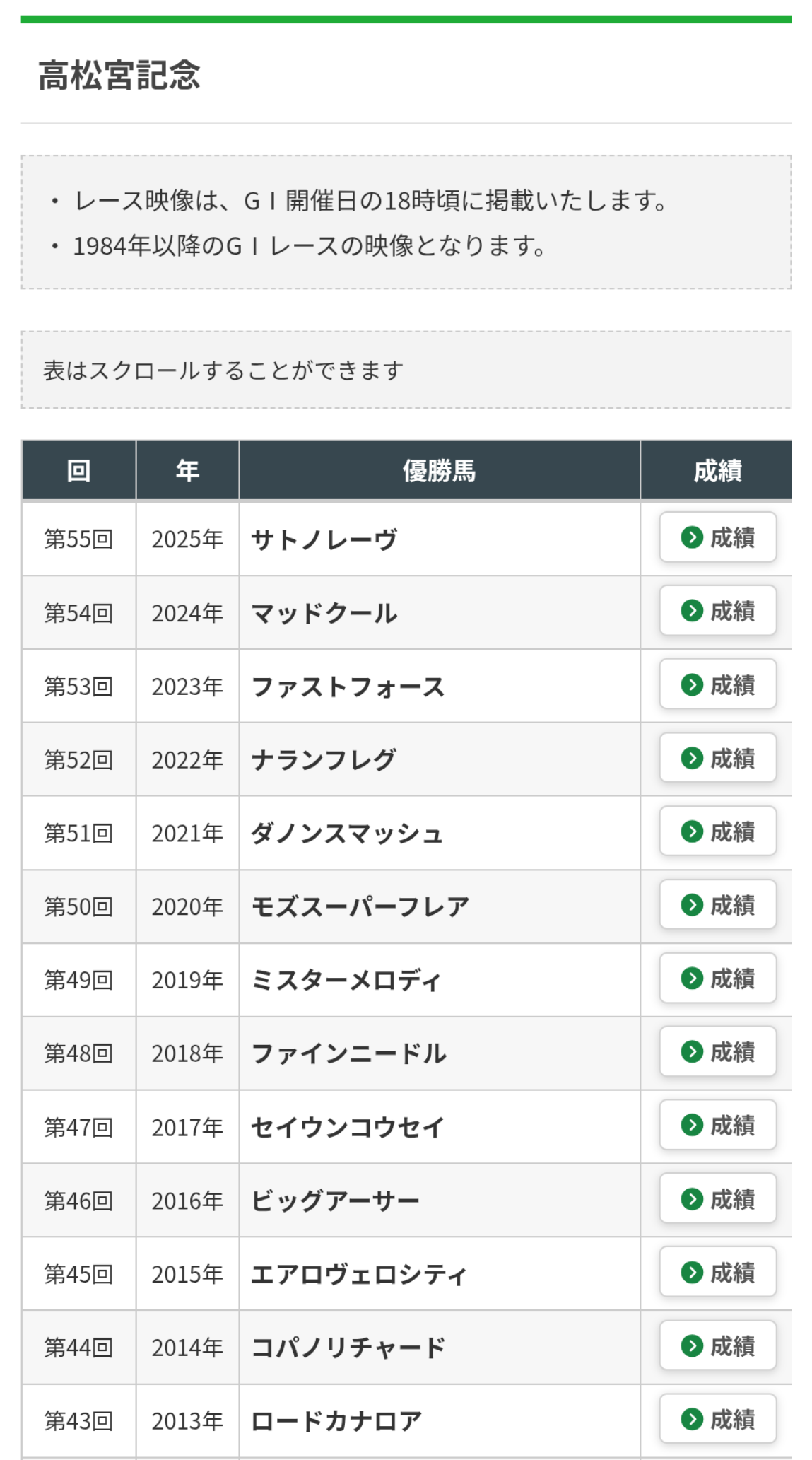
Task: Open 成績 button for 2016 ビッグアーサー
Action: [x=717, y=1199]
